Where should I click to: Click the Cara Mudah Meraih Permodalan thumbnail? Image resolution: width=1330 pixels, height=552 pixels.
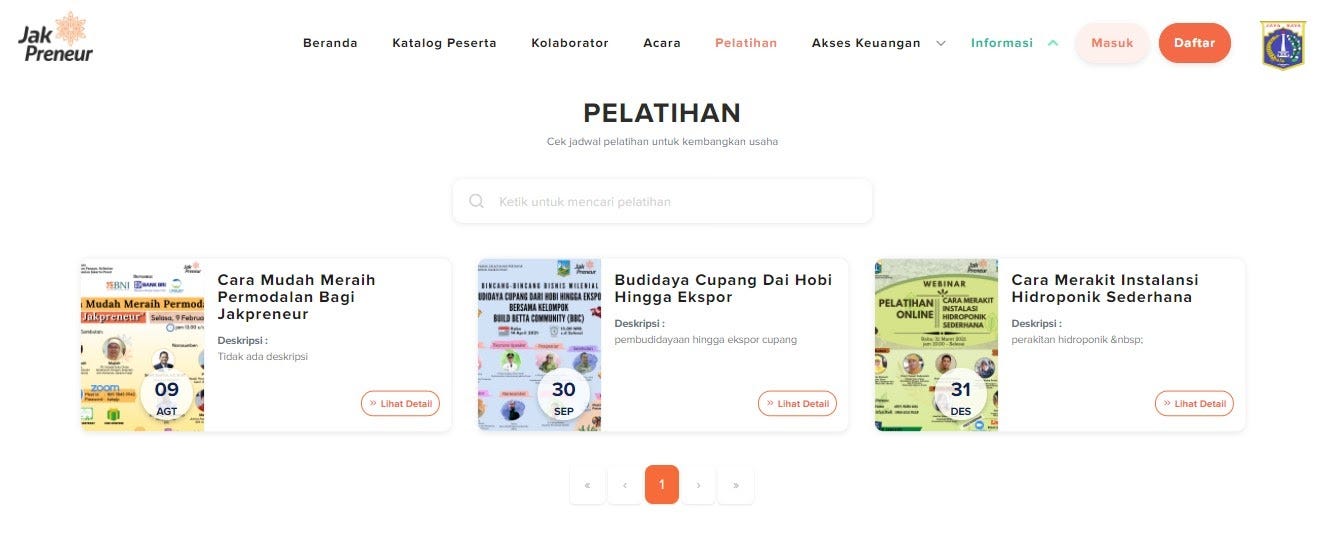point(142,345)
